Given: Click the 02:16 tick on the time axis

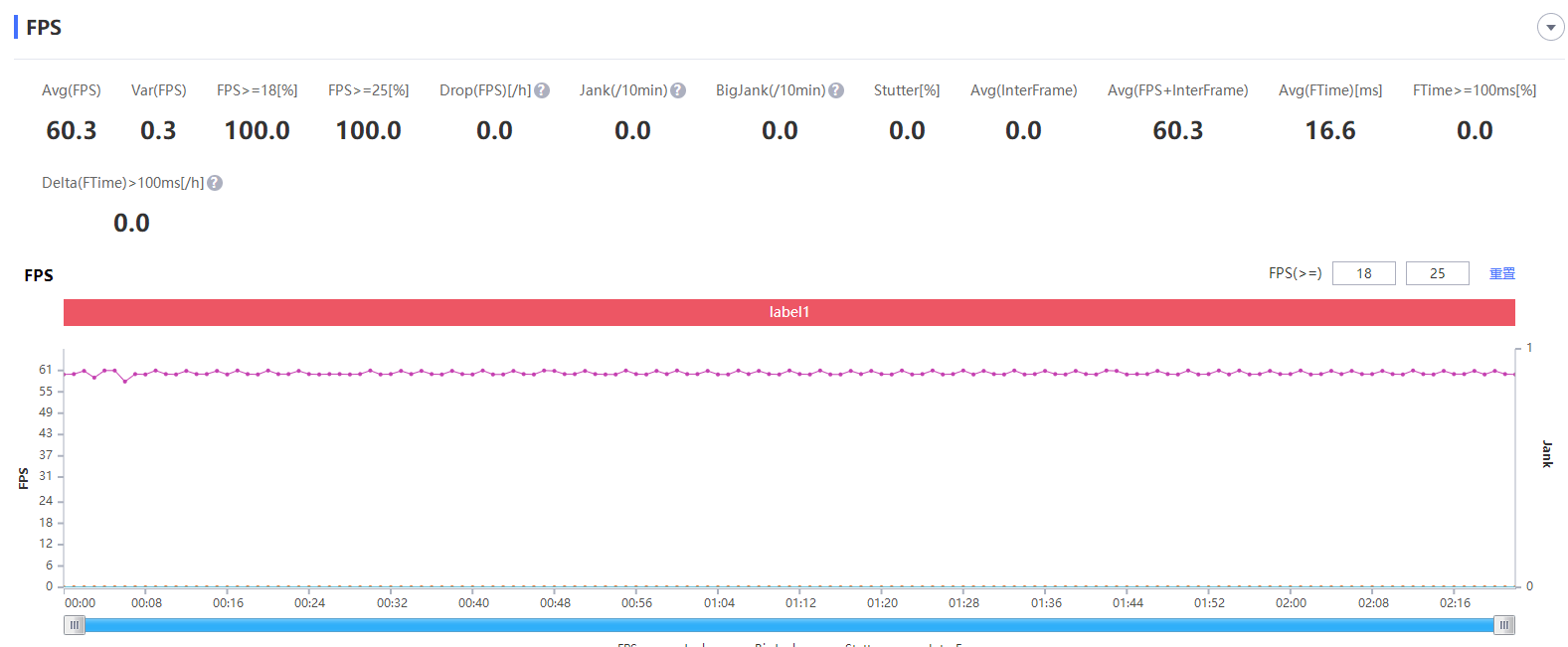Looking at the screenshot, I should pyautogui.click(x=1455, y=603).
